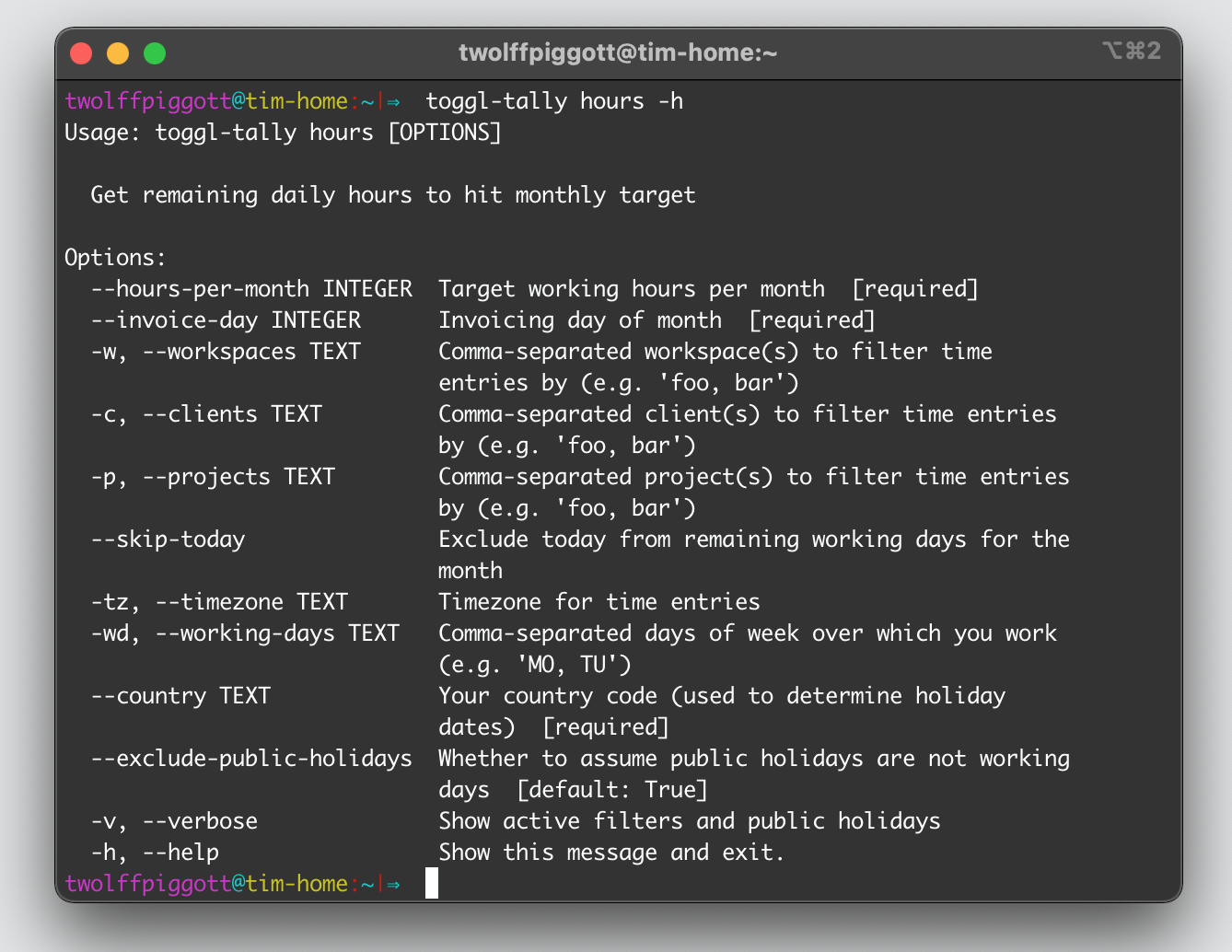Viewport: 1232px width, 952px height.
Task: Click the -h, --help option text
Action: tap(154, 852)
